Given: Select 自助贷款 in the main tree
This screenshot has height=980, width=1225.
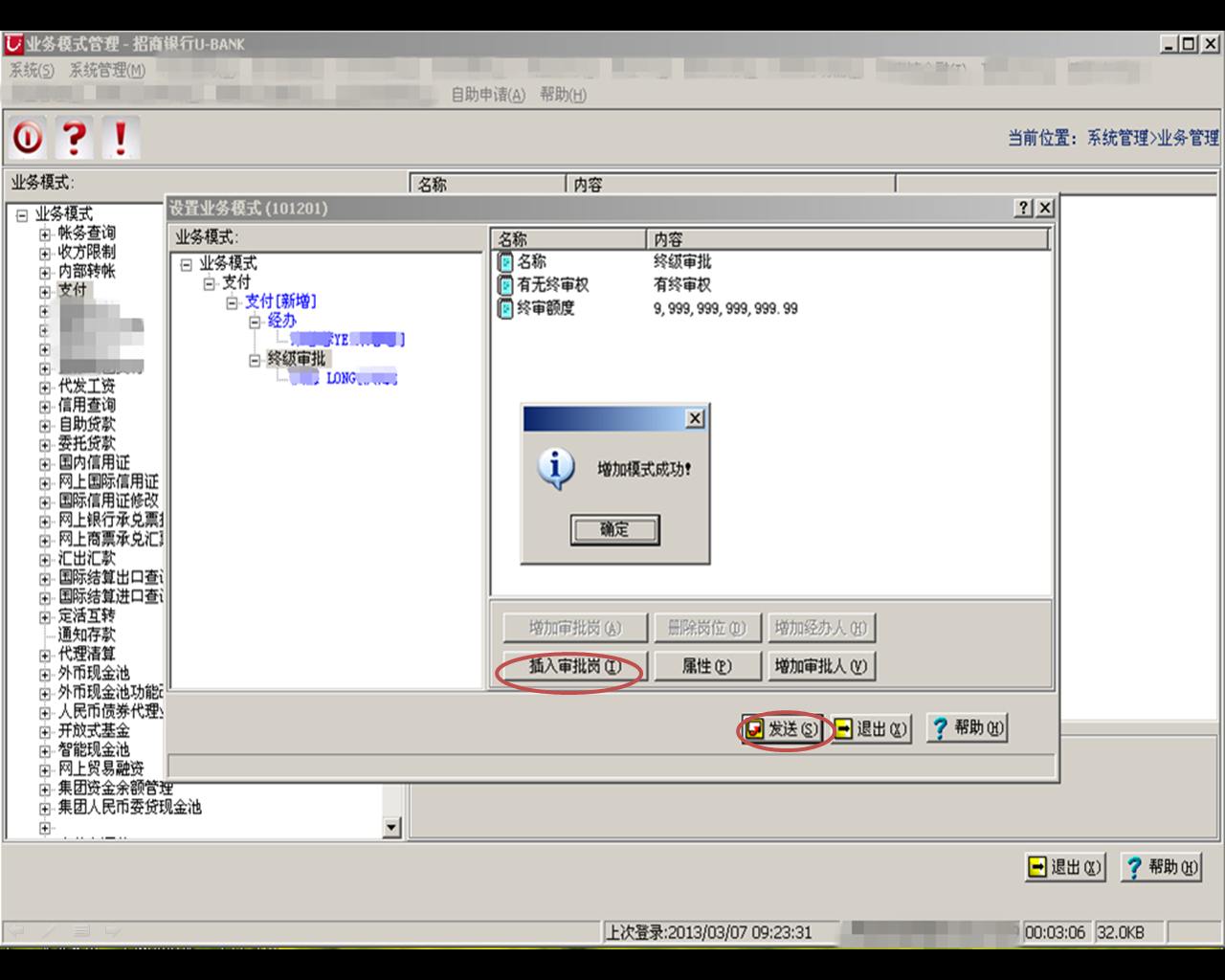Looking at the screenshot, I should pyautogui.click(x=87, y=424).
